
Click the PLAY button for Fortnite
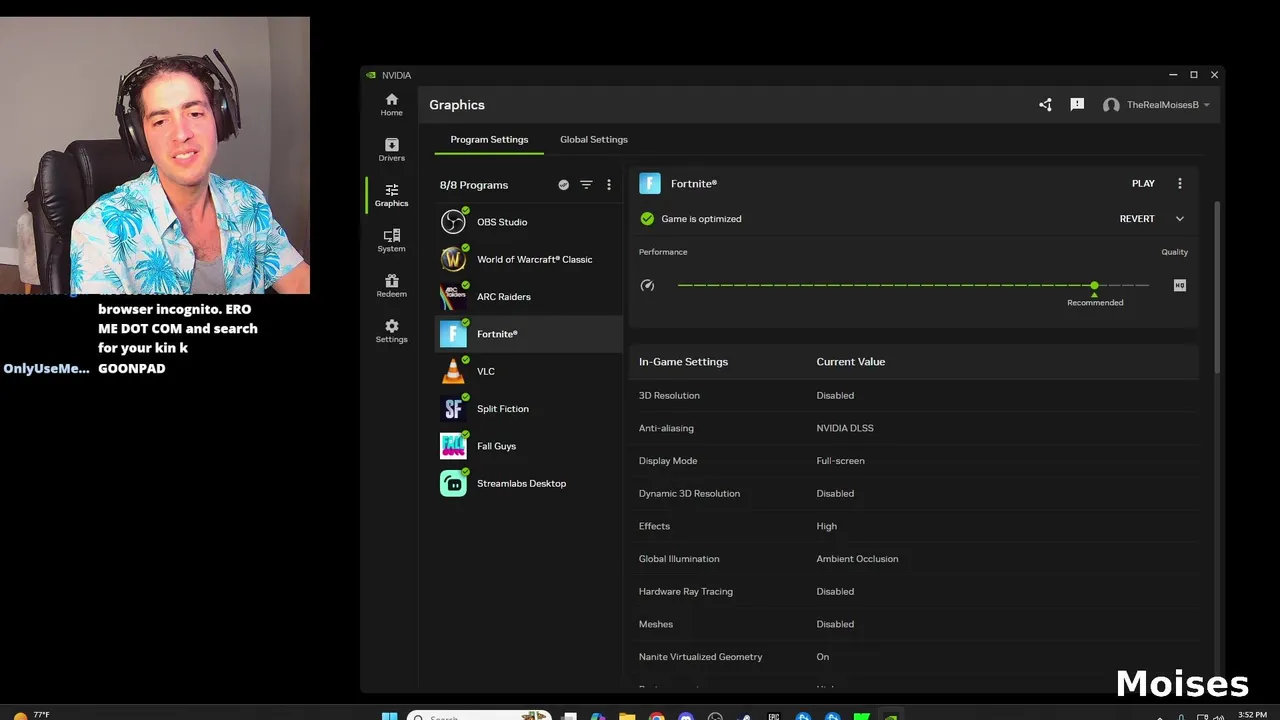pyautogui.click(x=1143, y=184)
